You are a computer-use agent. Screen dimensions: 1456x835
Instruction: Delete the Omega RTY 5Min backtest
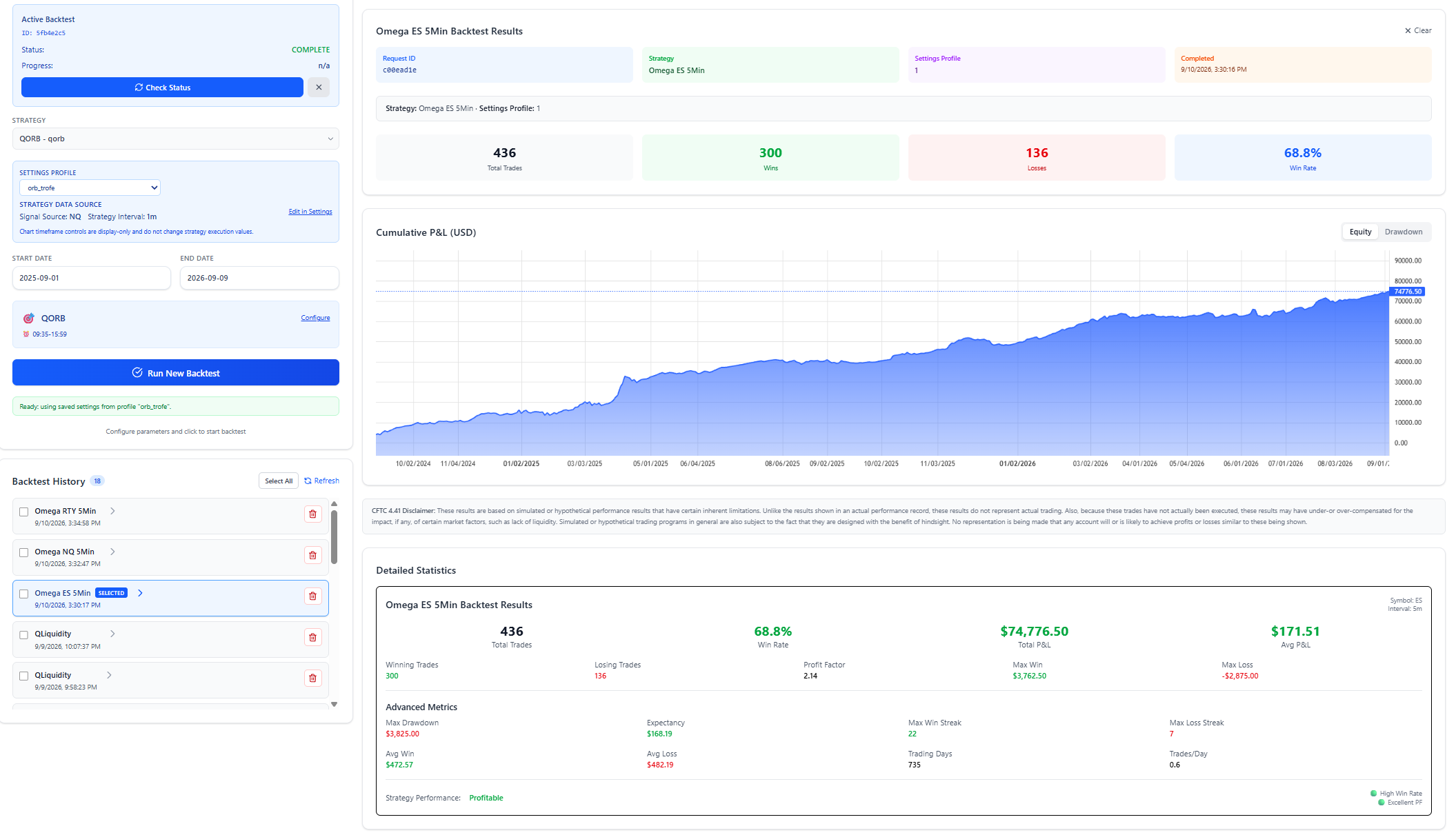312,514
